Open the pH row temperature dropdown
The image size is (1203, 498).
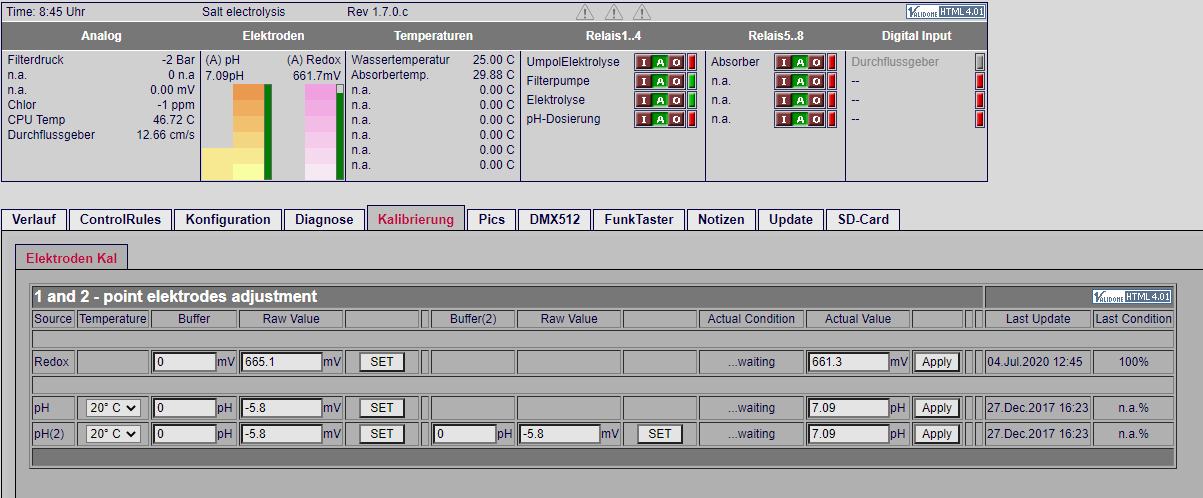(x=113, y=408)
